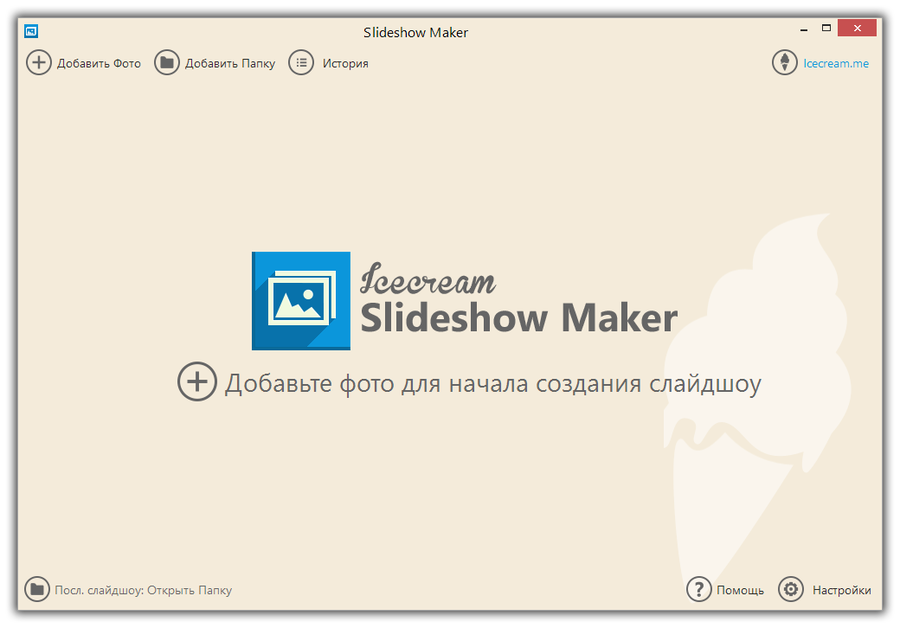Click the folder icon next to Посл. слайдшоу
The height and width of the screenshot is (628, 900).
pyautogui.click(x=36, y=590)
